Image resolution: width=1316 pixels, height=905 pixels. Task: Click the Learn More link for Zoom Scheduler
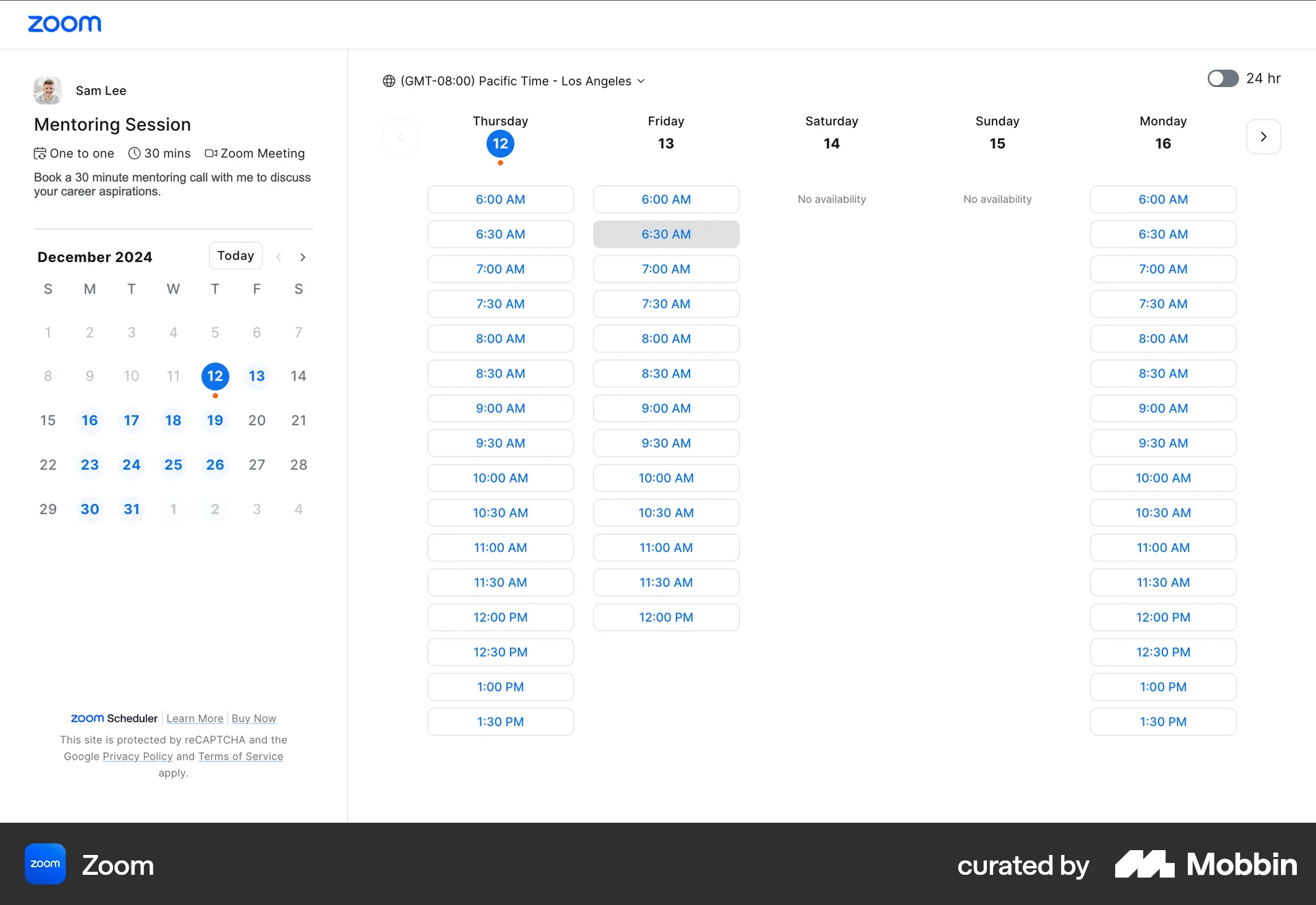tap(195, 719)
